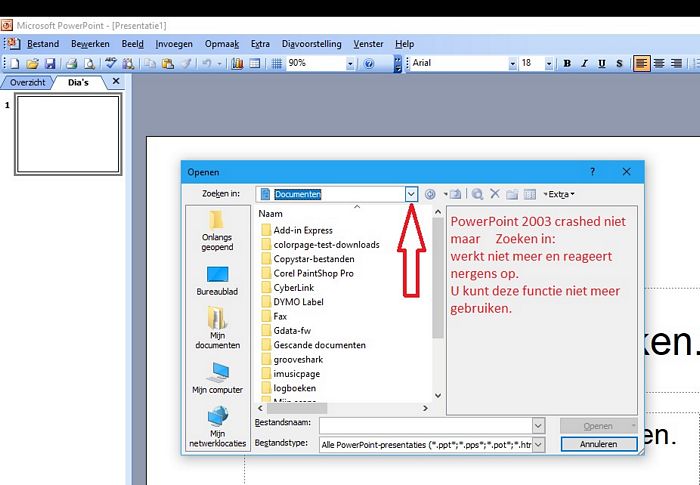Select the Format Painter brush icon
Screen dimensions: 700x485
[x=186, y=63]
